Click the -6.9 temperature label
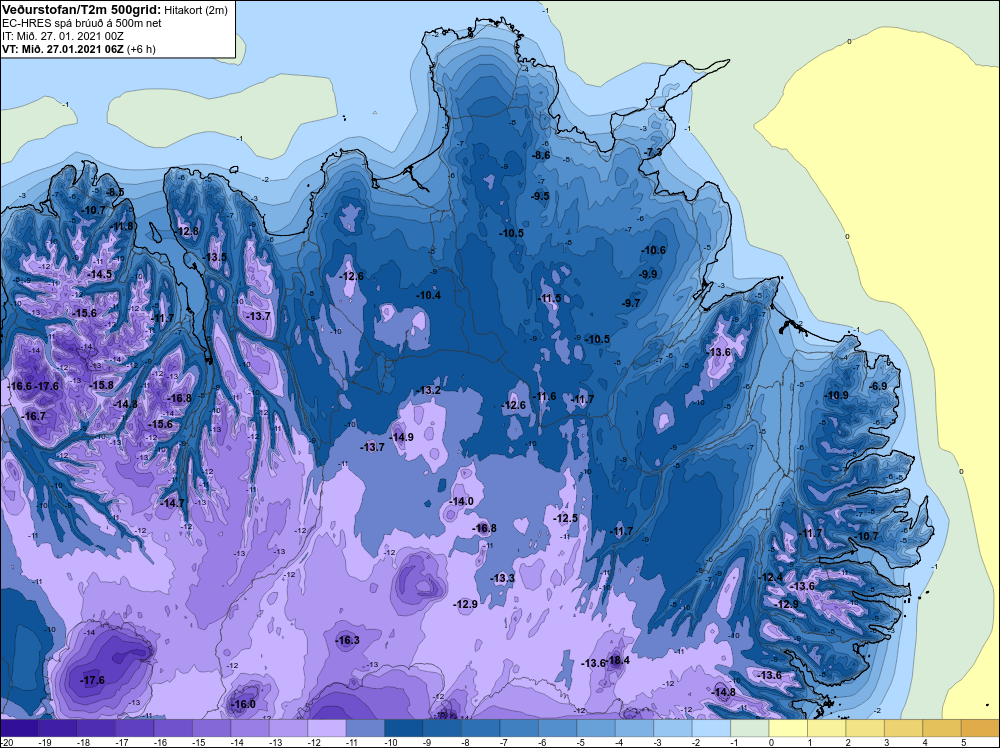1000x748 pixels. 879,386
